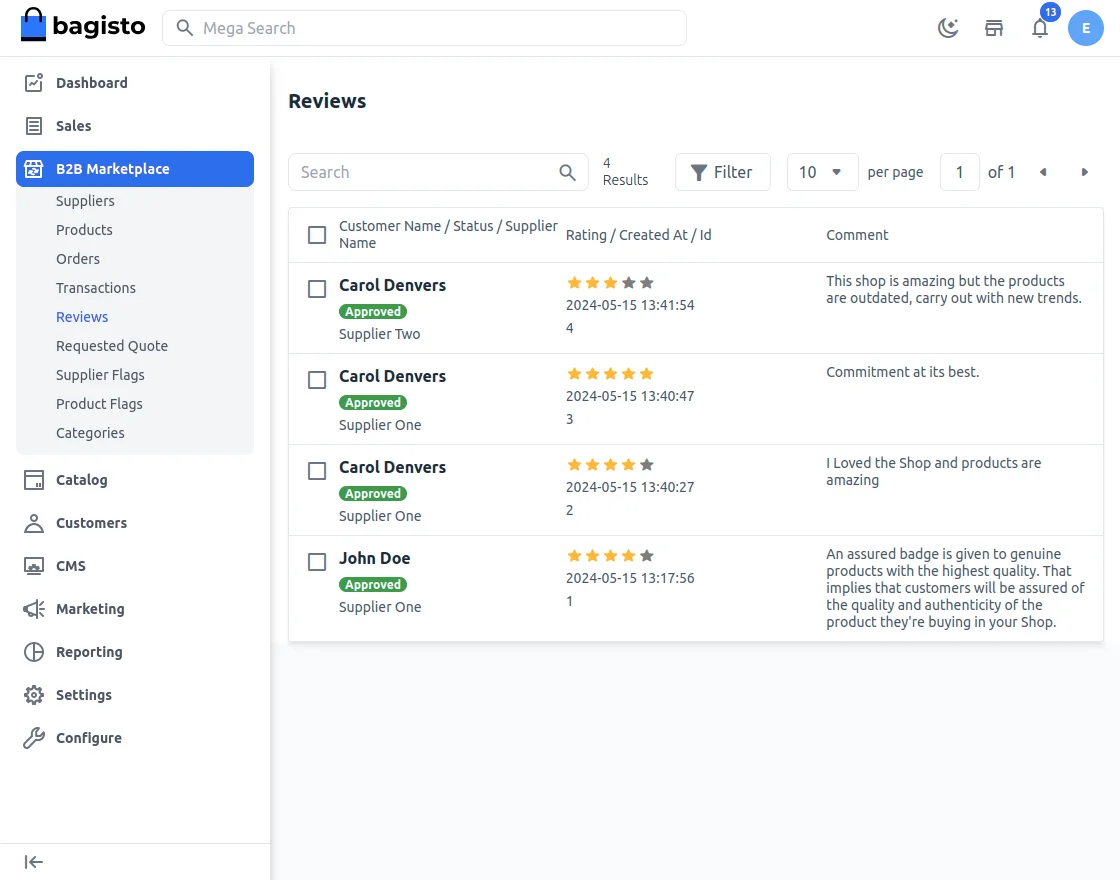Go to next page arrow
Image resolution: width=1120 pixels, height=880 pixels.
coord(1085,172)
